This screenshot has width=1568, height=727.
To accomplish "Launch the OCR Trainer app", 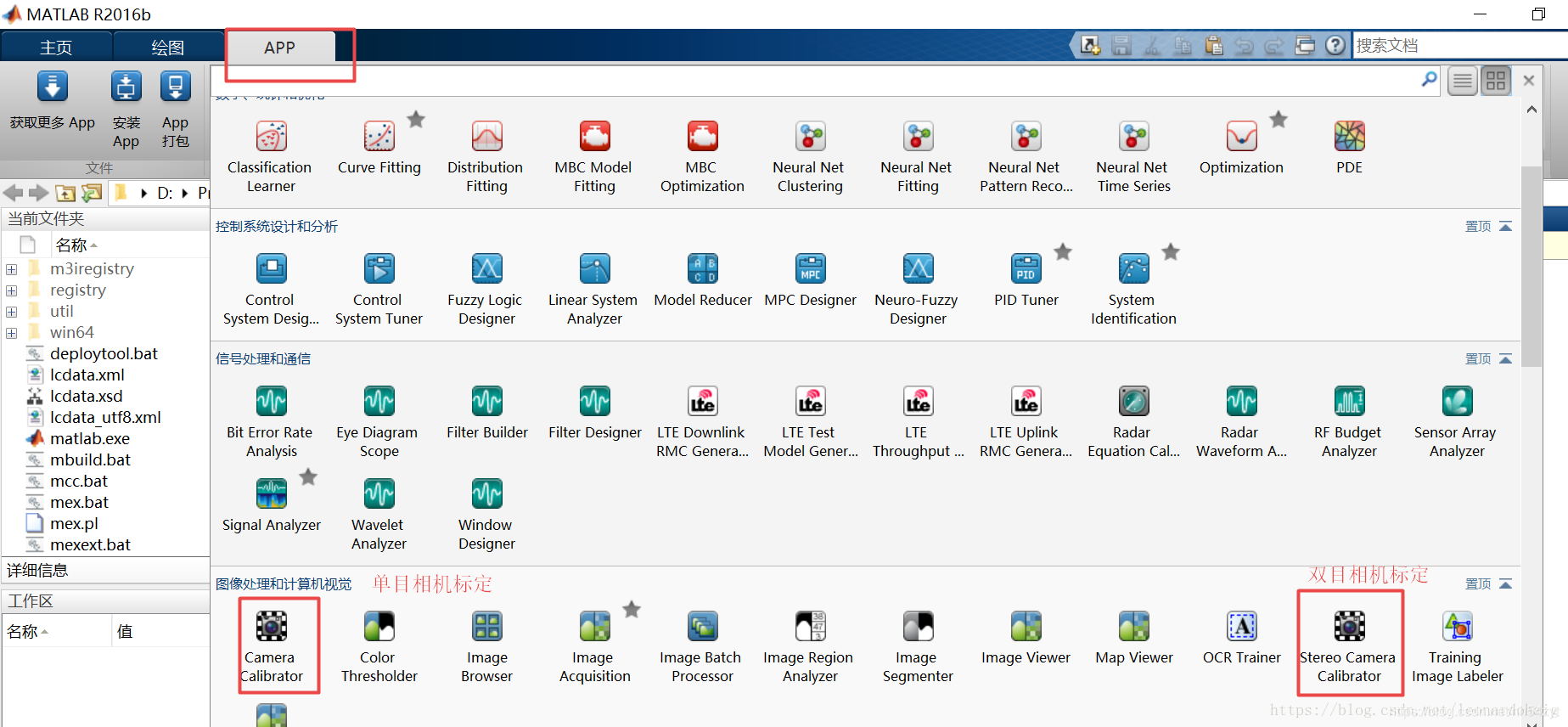I will coord(1241,639).
